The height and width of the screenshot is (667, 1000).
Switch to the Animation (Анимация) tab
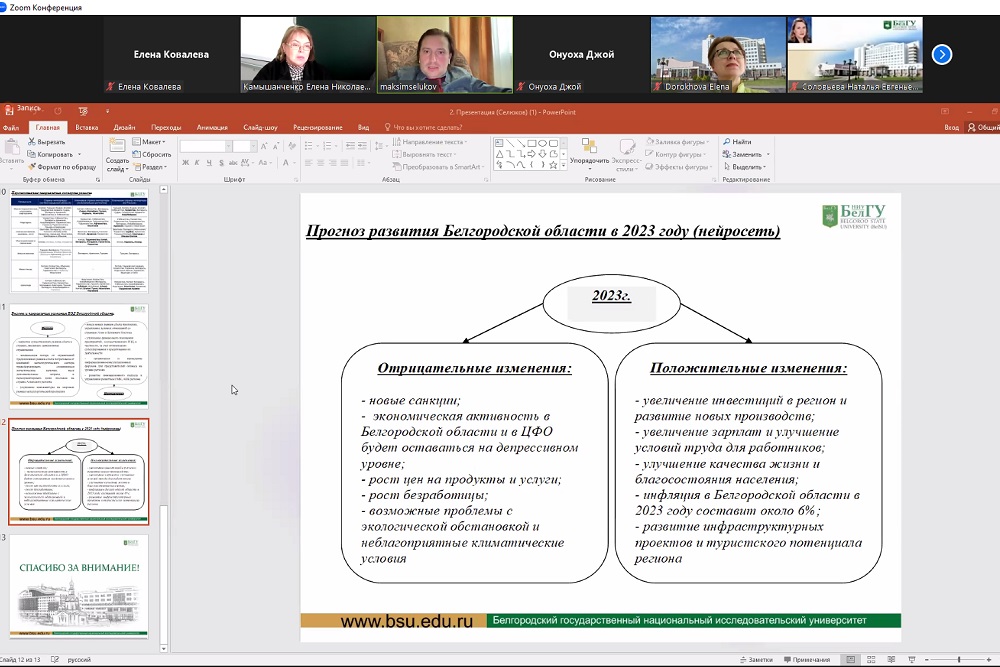212,128
